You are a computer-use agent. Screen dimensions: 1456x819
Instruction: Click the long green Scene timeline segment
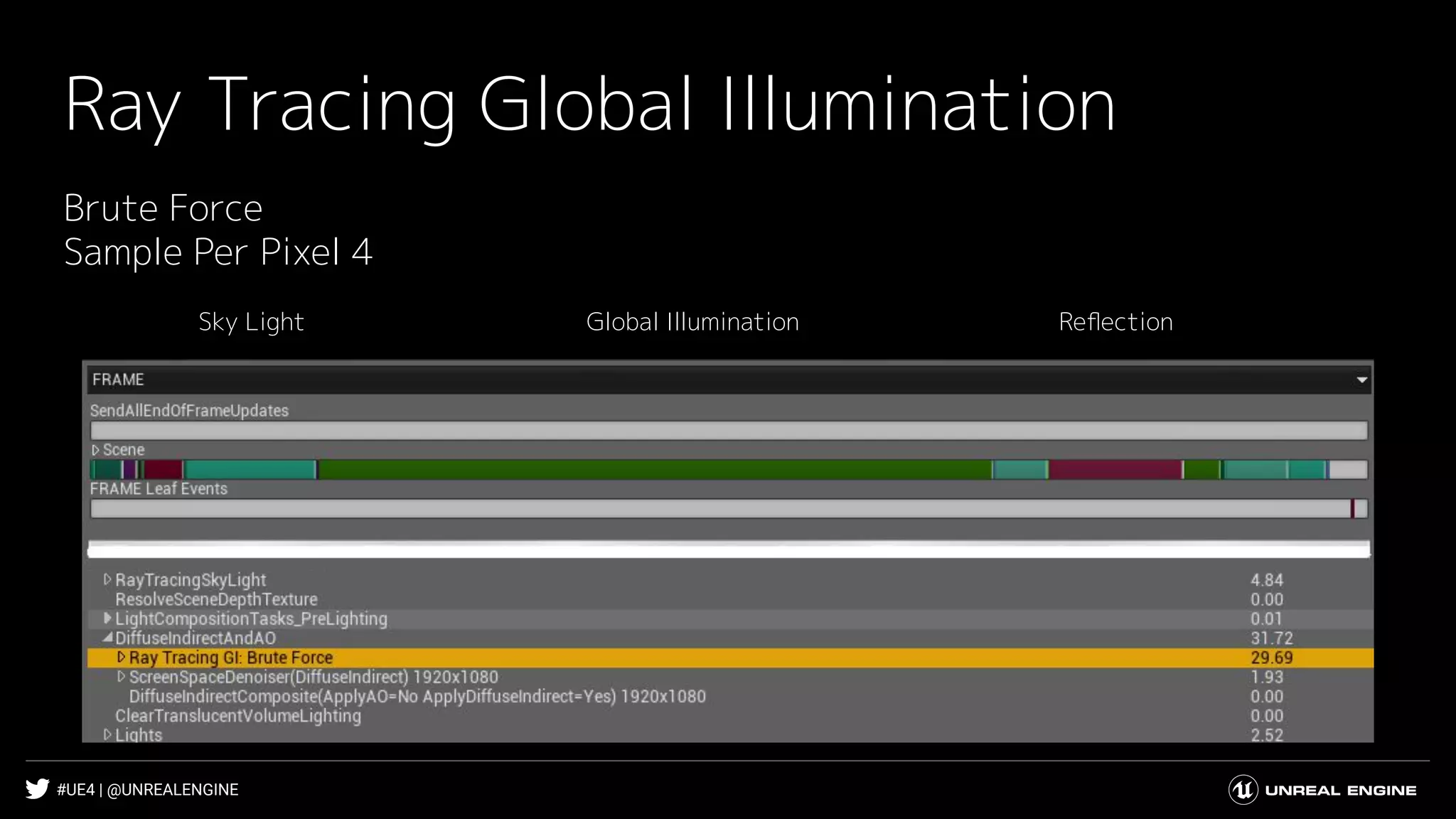pyautogui.click(x=654, y=469)
